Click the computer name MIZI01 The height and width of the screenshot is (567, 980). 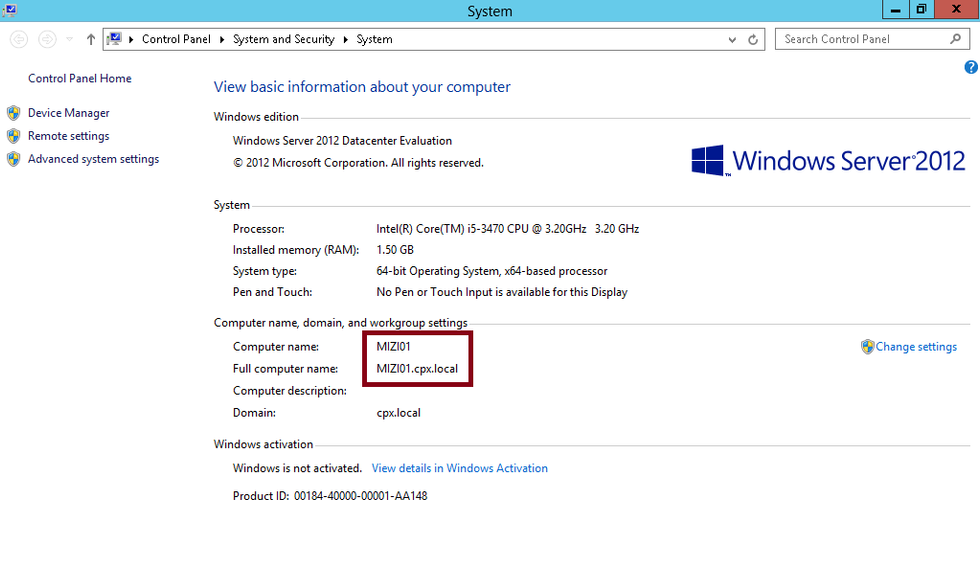click(393, 346)
